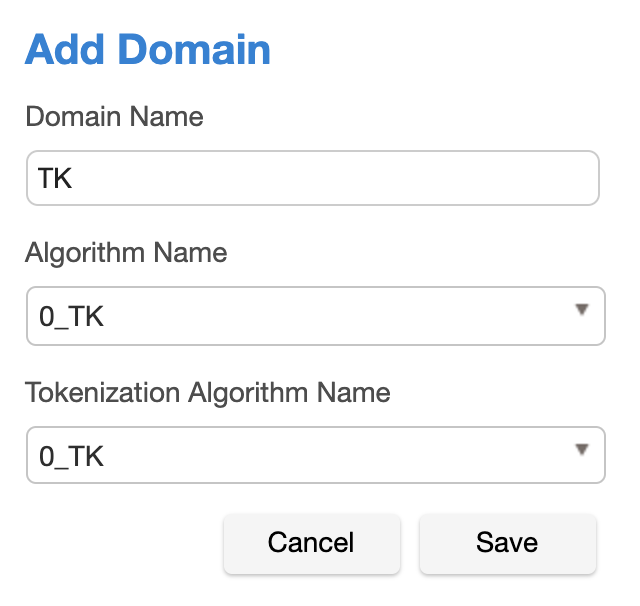The image size is (640, 606).
Task: Place cursor after TK in Domain Name
Action: point(76,179)
